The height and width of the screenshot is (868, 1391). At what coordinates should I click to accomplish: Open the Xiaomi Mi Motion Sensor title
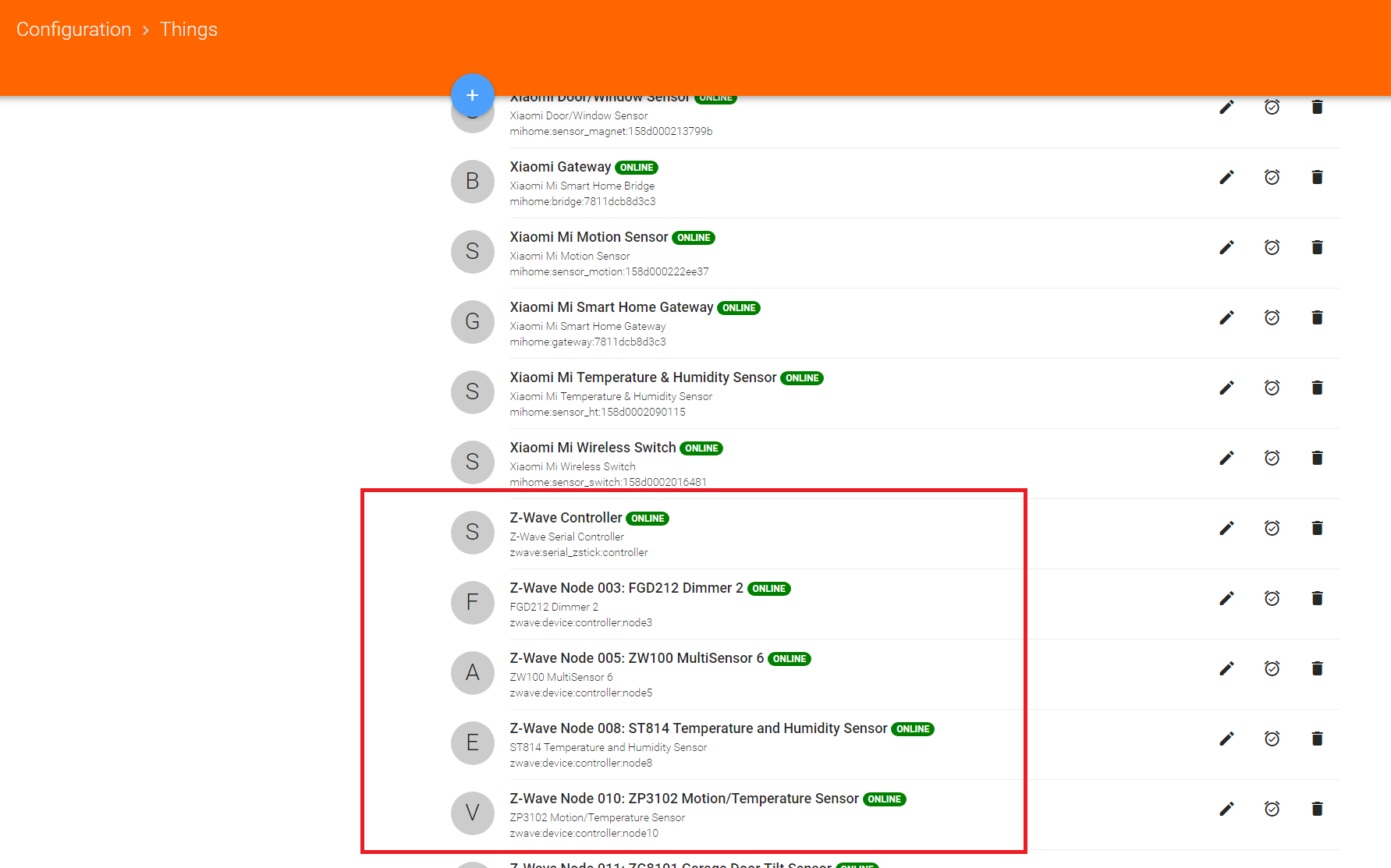pyautogui.click(x=589, y=237)
